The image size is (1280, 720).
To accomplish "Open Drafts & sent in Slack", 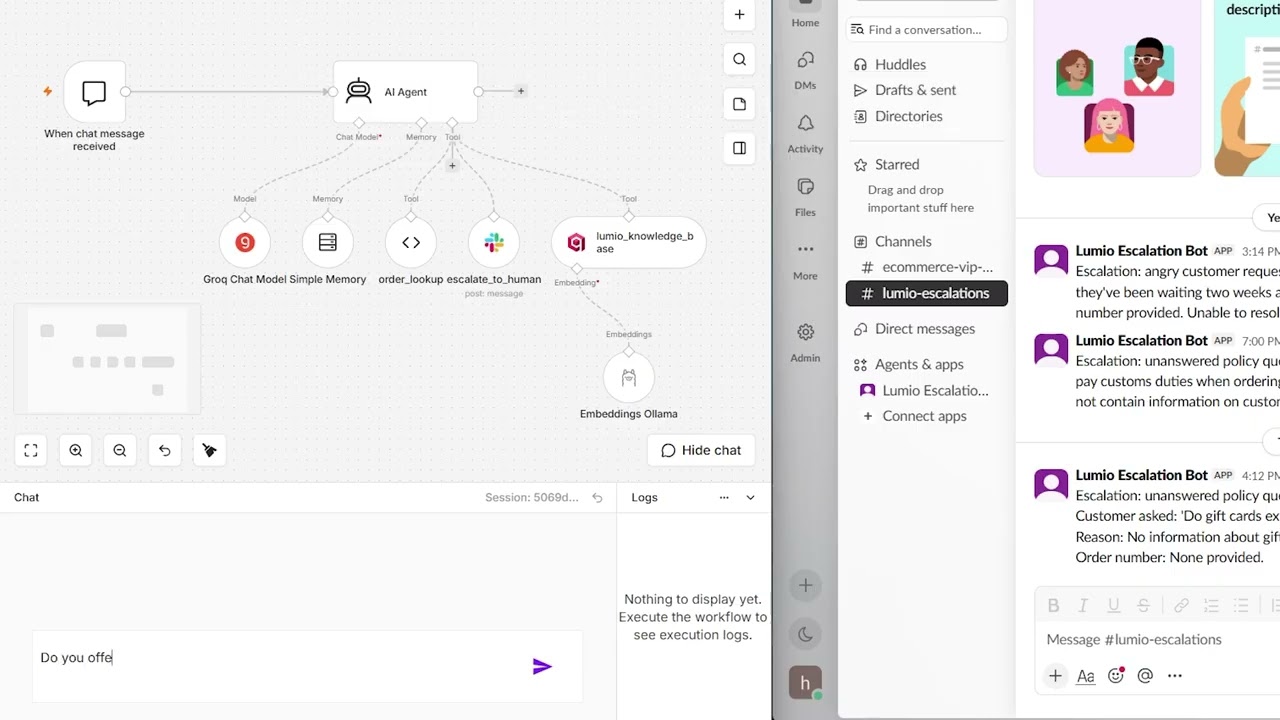I will pos(915,90).
